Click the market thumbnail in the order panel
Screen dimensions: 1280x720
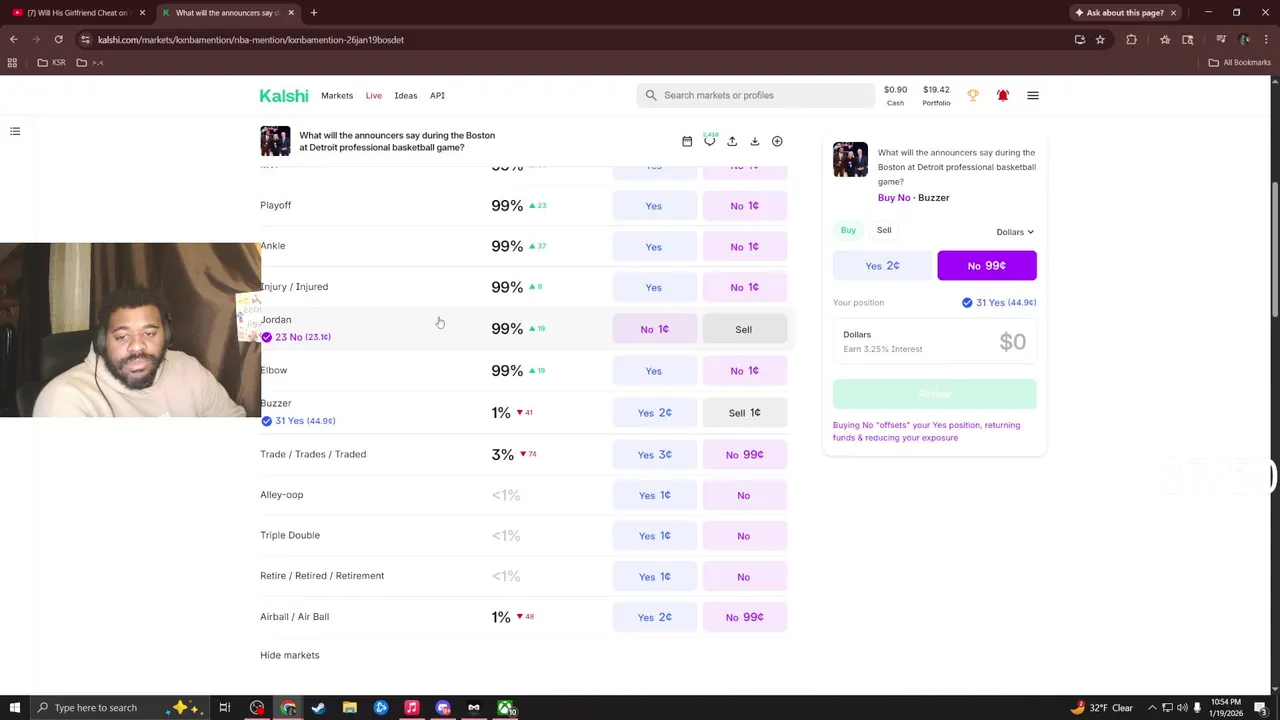click(850, 160)
